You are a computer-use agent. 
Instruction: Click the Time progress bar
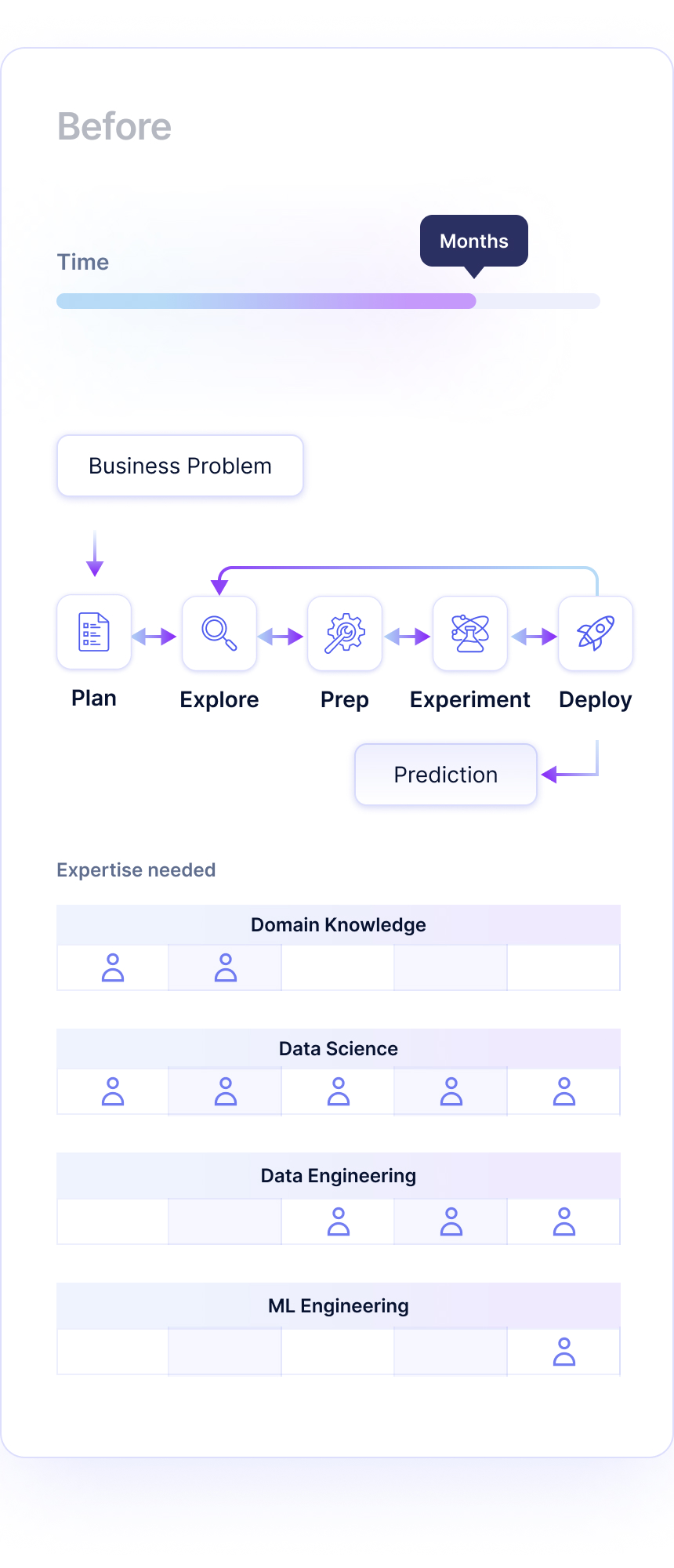pos(328,301)
